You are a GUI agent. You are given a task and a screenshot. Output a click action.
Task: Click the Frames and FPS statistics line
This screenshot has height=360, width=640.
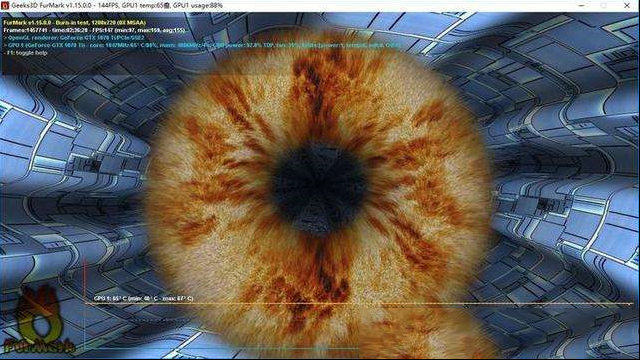pos(94,30)
